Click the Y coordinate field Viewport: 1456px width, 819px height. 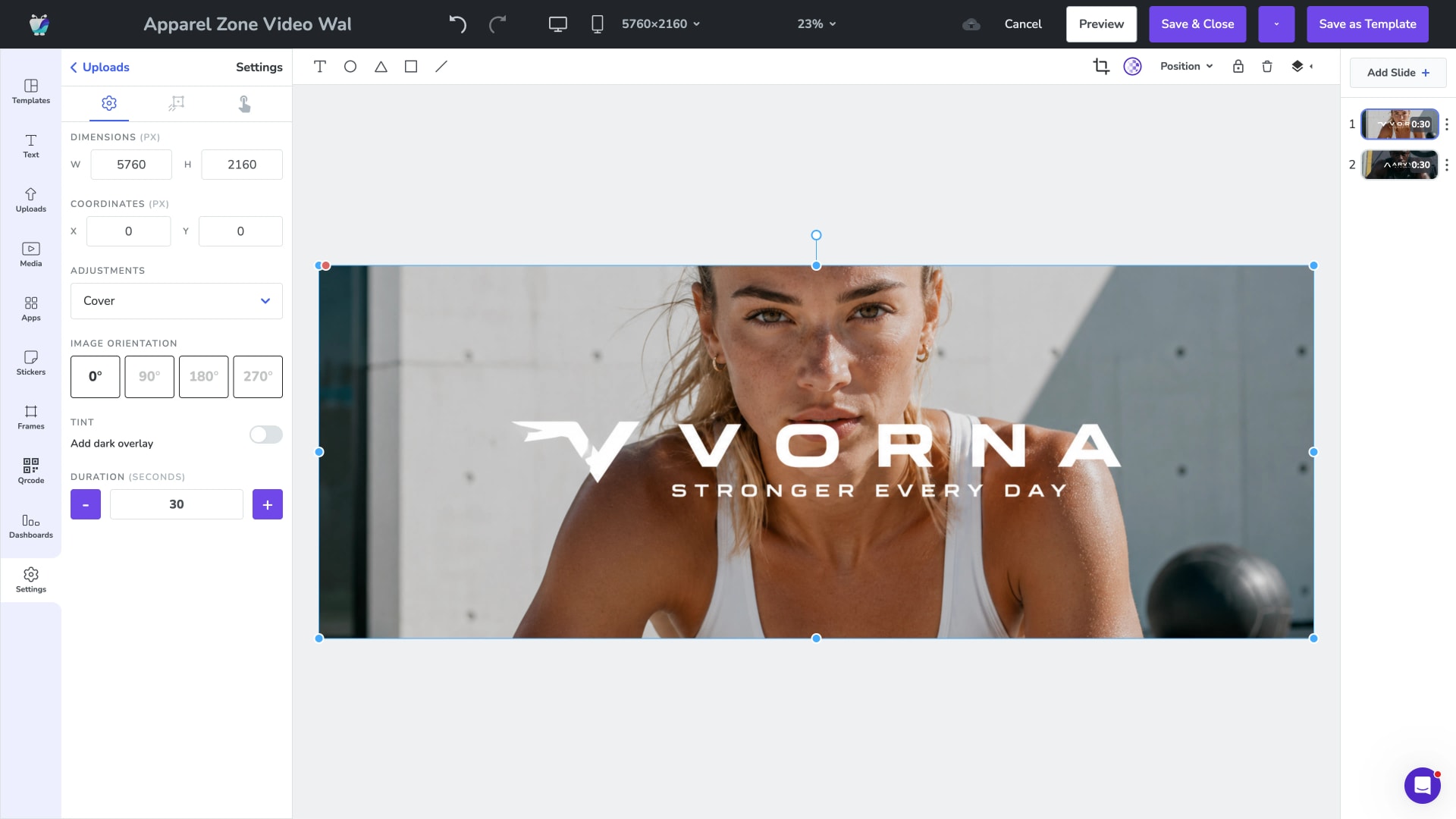pos(240,231)
